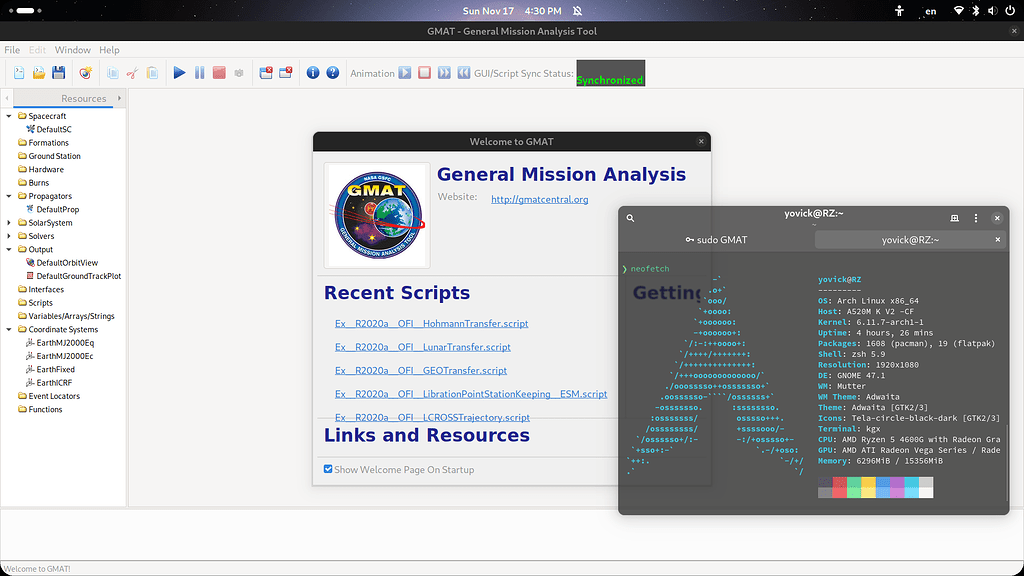
Task: Open the File menu
Action: (x=11, y=49)
